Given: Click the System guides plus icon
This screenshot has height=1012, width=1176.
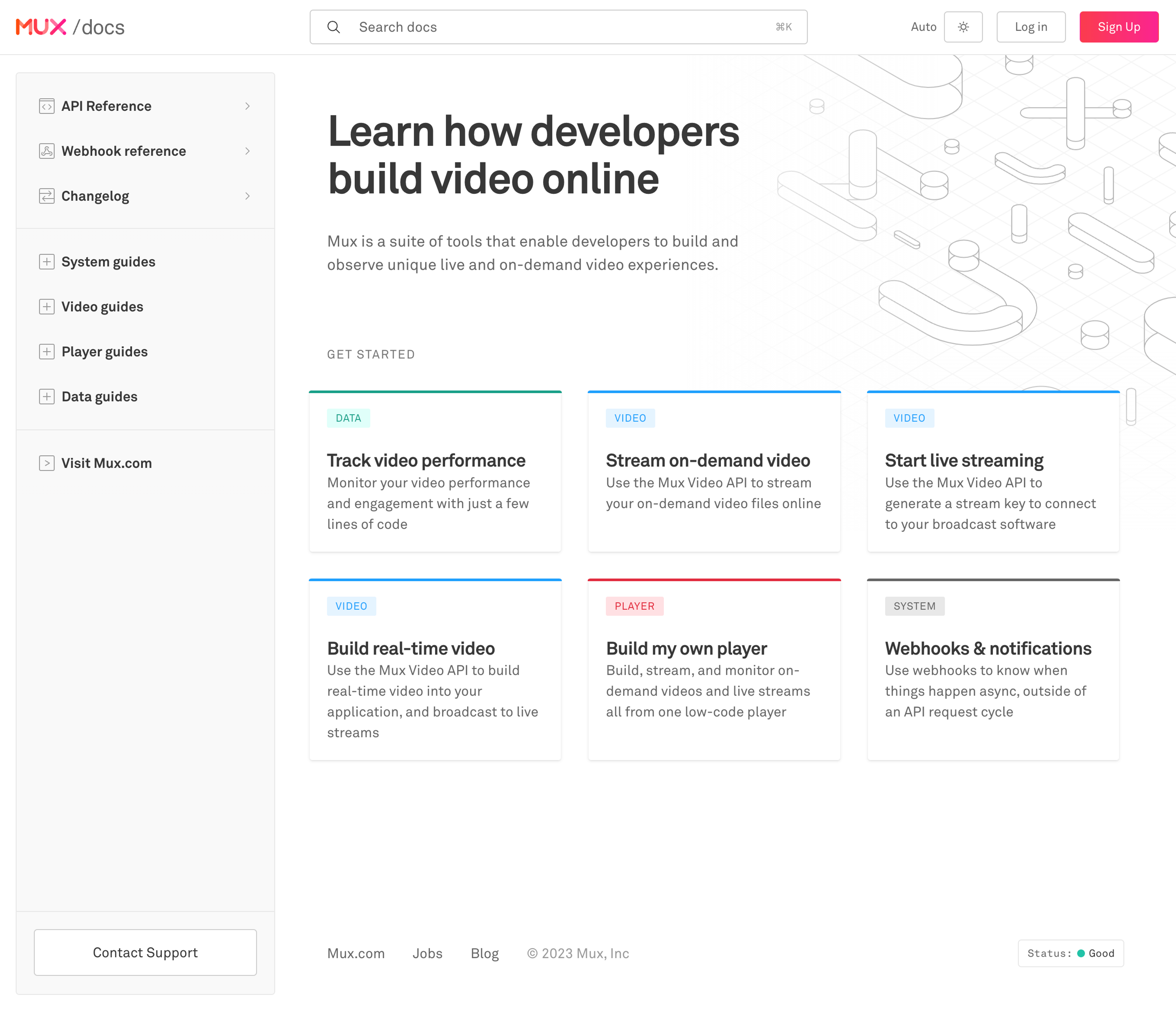Looking at the screenshot, I should tap(47, 262).
